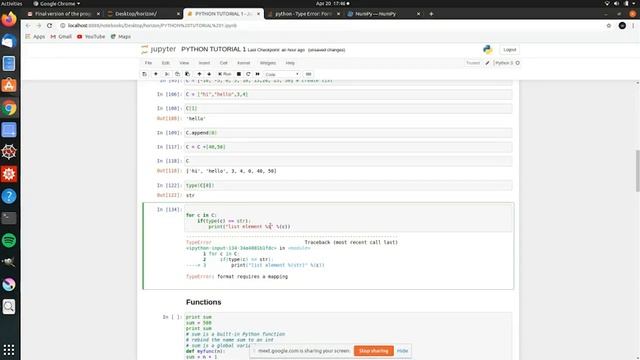This screenshot has height=360, width=640.
Task: Reload the current page
Action: tap(49, 25)
